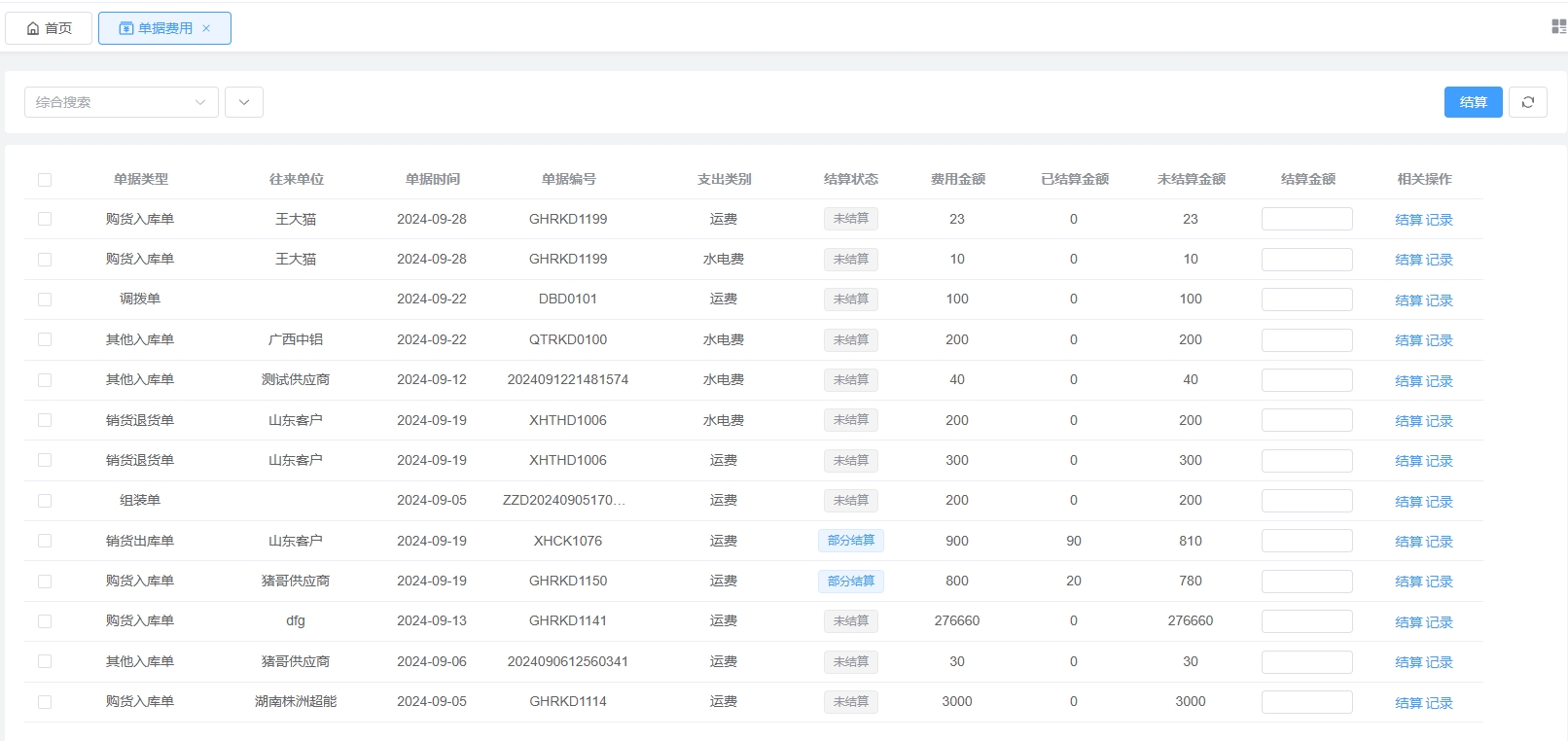Click 结算 link in QTRKD0100 row

point(1408,340)
